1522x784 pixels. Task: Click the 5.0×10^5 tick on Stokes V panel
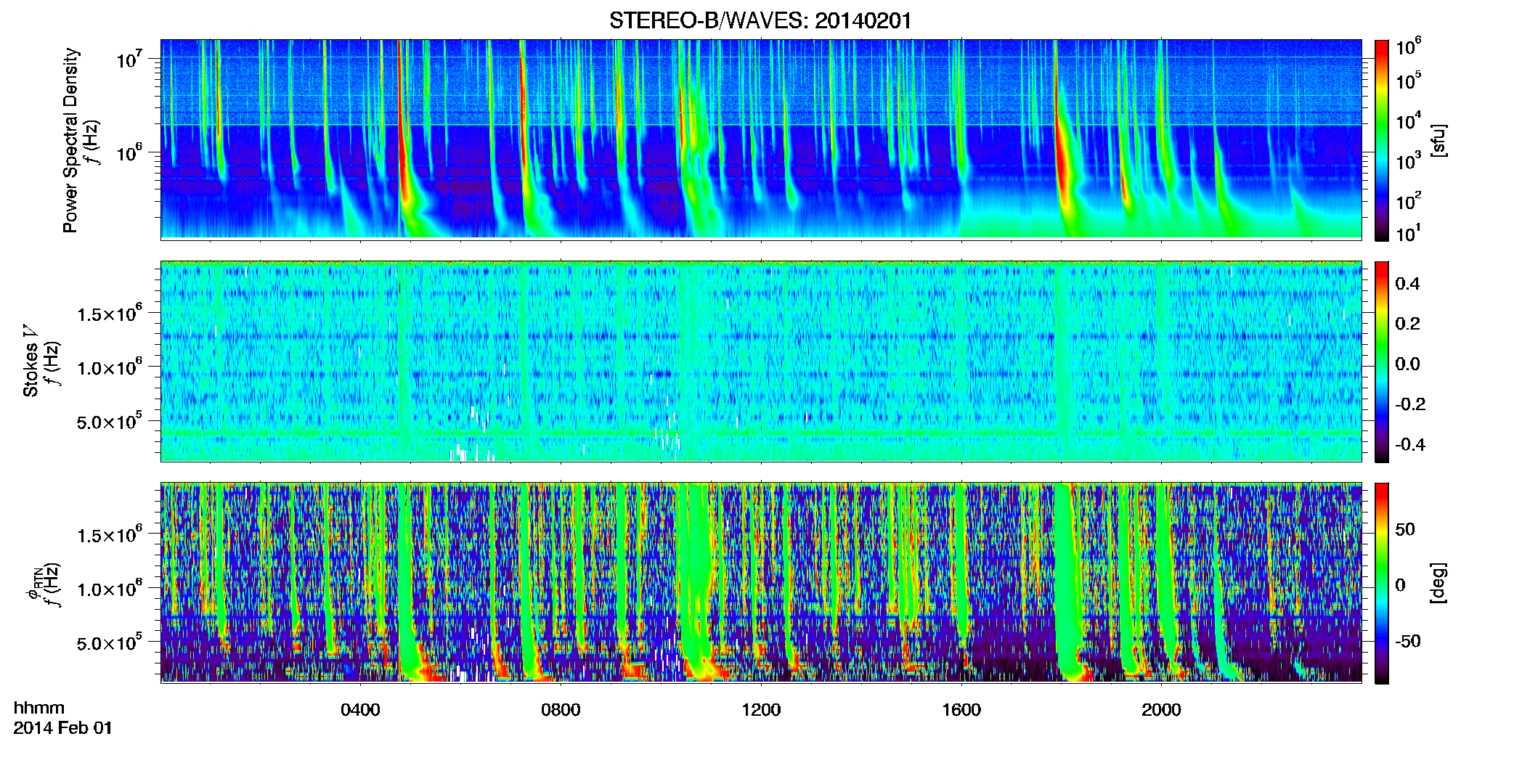[x=110, y=420]
